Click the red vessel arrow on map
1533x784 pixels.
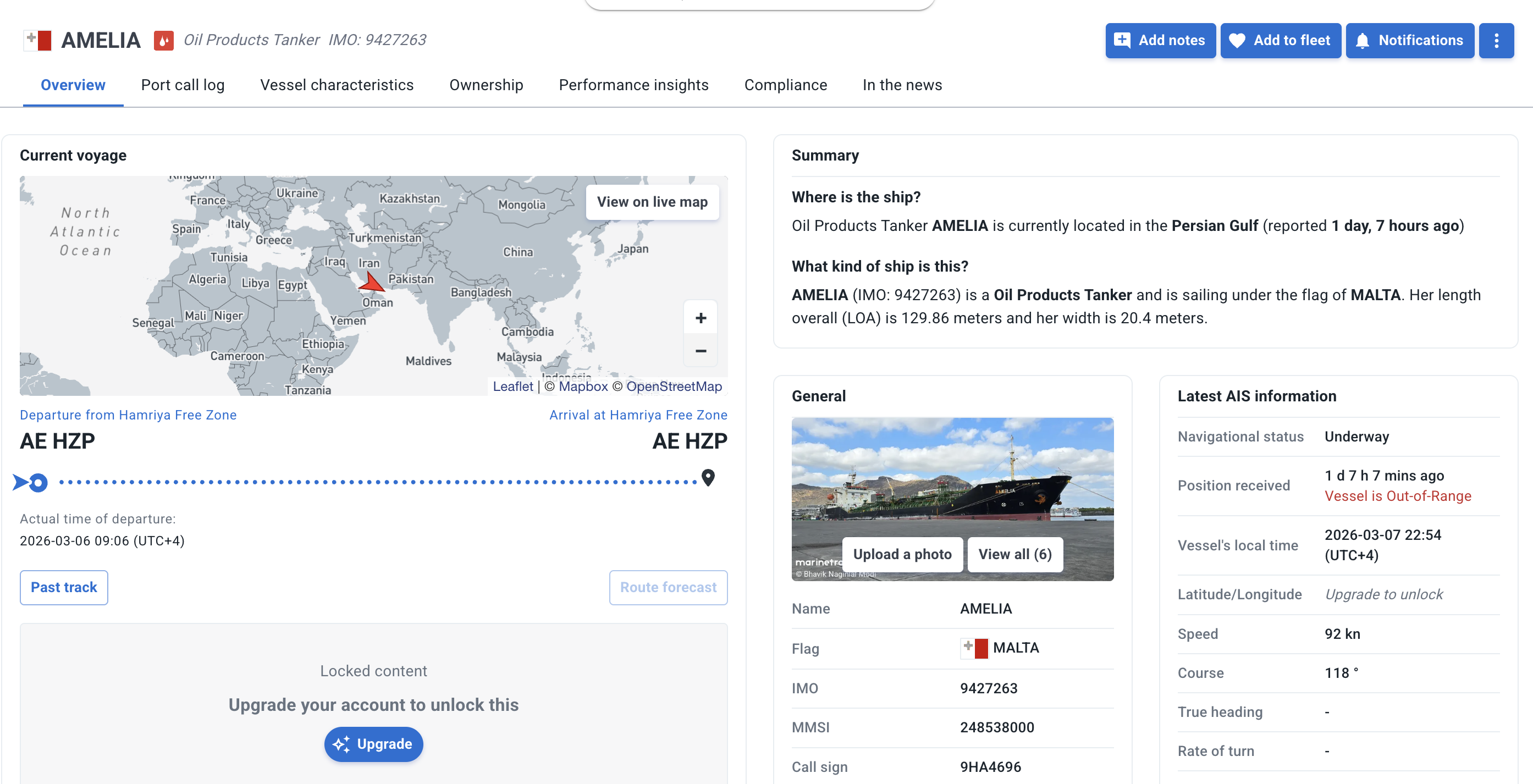pyautogui.click(x=372, y=283)
